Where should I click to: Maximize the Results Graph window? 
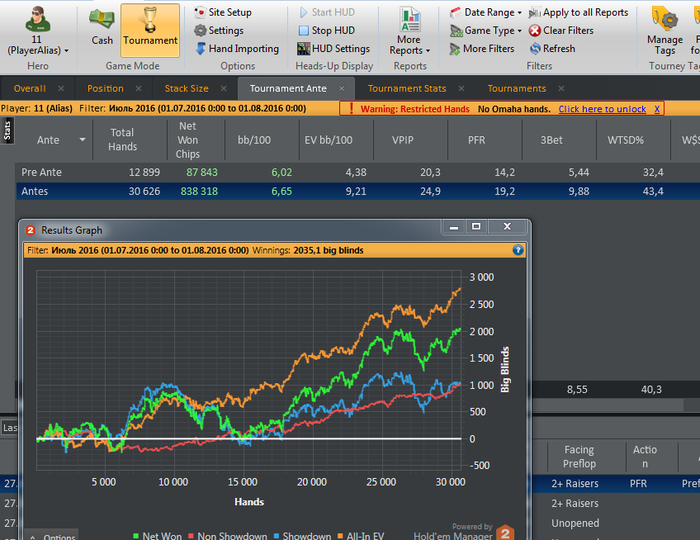click(x=476, y=227)
